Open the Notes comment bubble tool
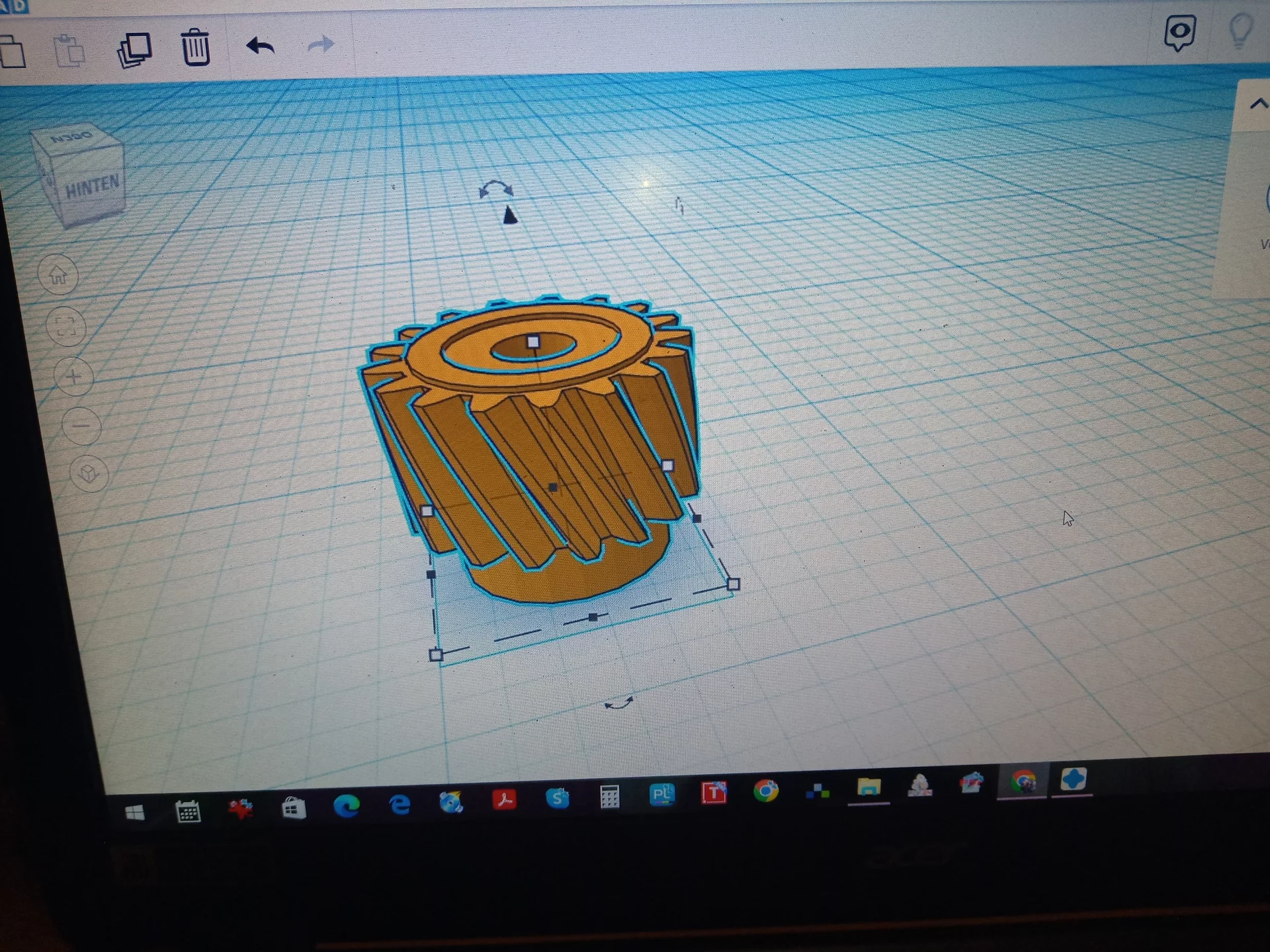The width and height of the screenshot is (1270, 952). (1179, 32)
